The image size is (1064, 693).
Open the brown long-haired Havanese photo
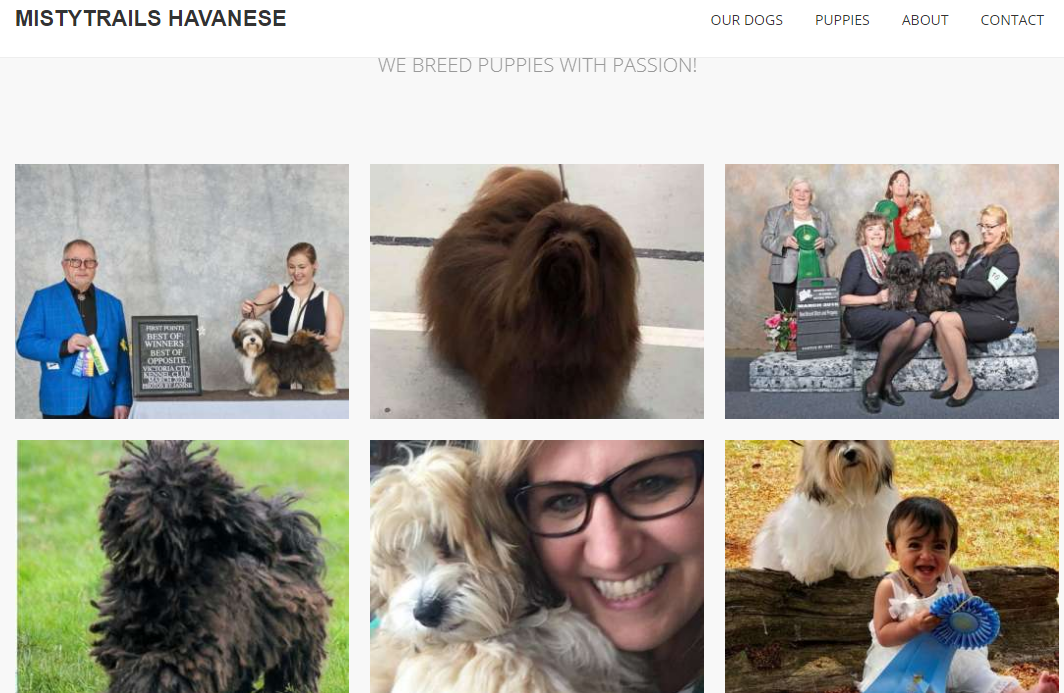(537, 291)
